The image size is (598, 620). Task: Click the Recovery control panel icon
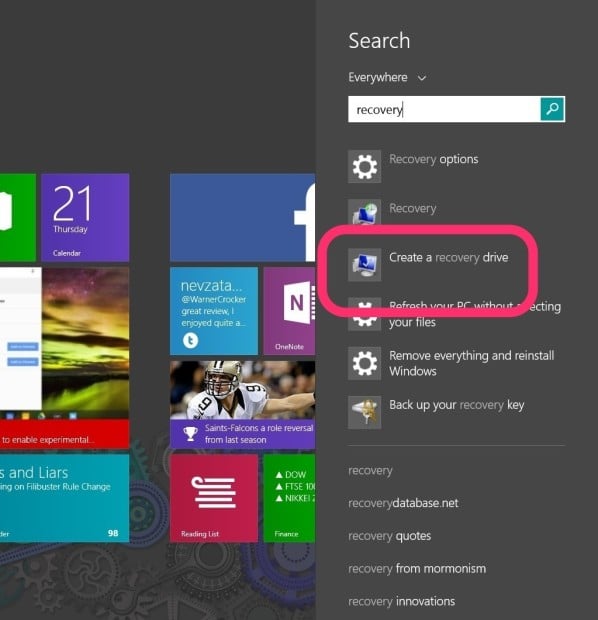[364, 212]
